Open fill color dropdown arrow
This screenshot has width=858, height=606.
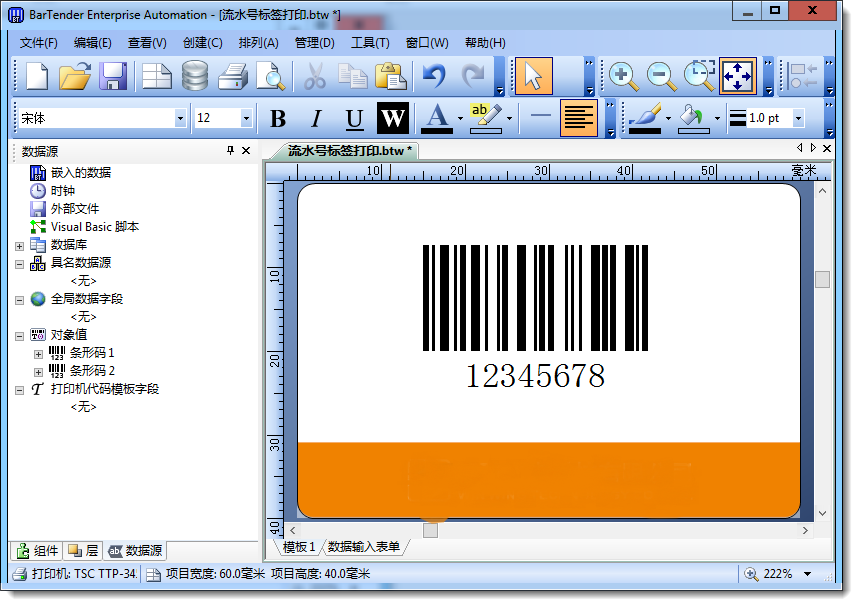coord(717,118)
